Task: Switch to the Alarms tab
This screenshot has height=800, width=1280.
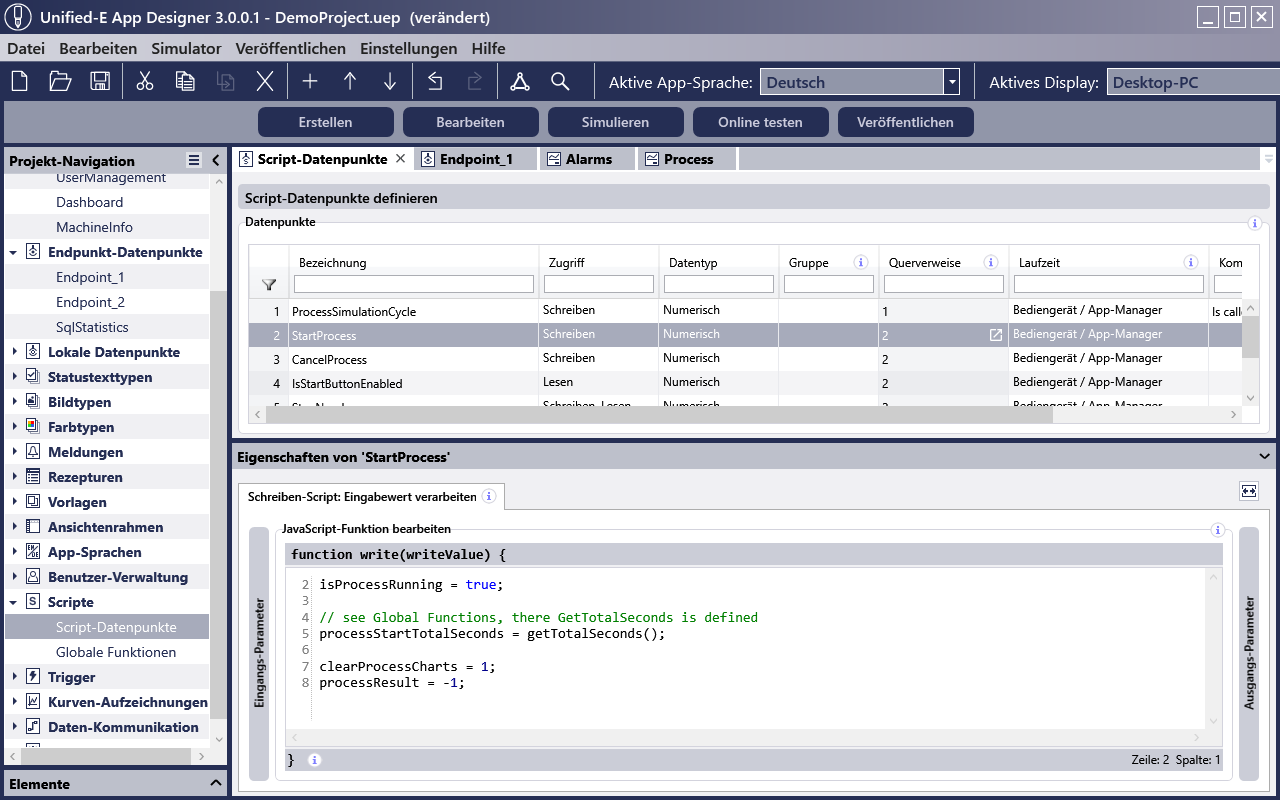Action: point(588,159)
